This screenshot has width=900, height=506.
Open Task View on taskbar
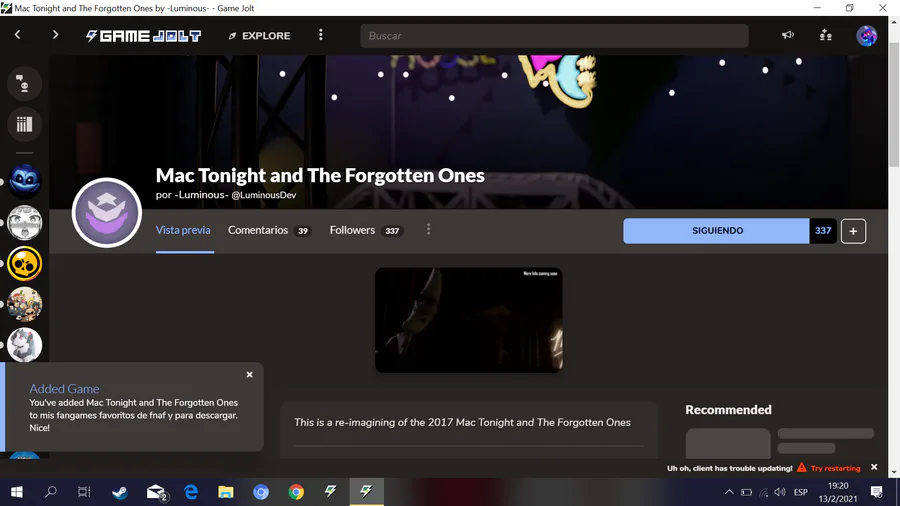(x=84, y=492)
